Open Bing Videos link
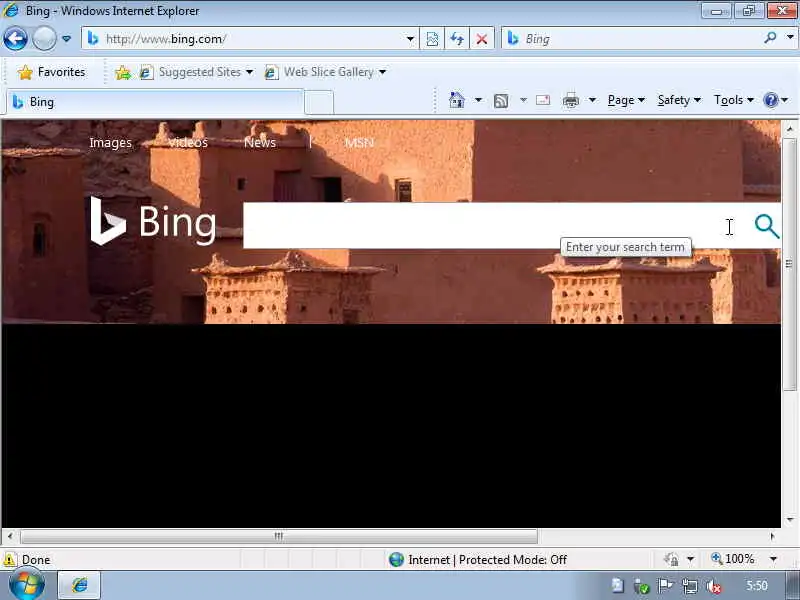The height and width of the screenshot is (600, 800). pos(188,143)
